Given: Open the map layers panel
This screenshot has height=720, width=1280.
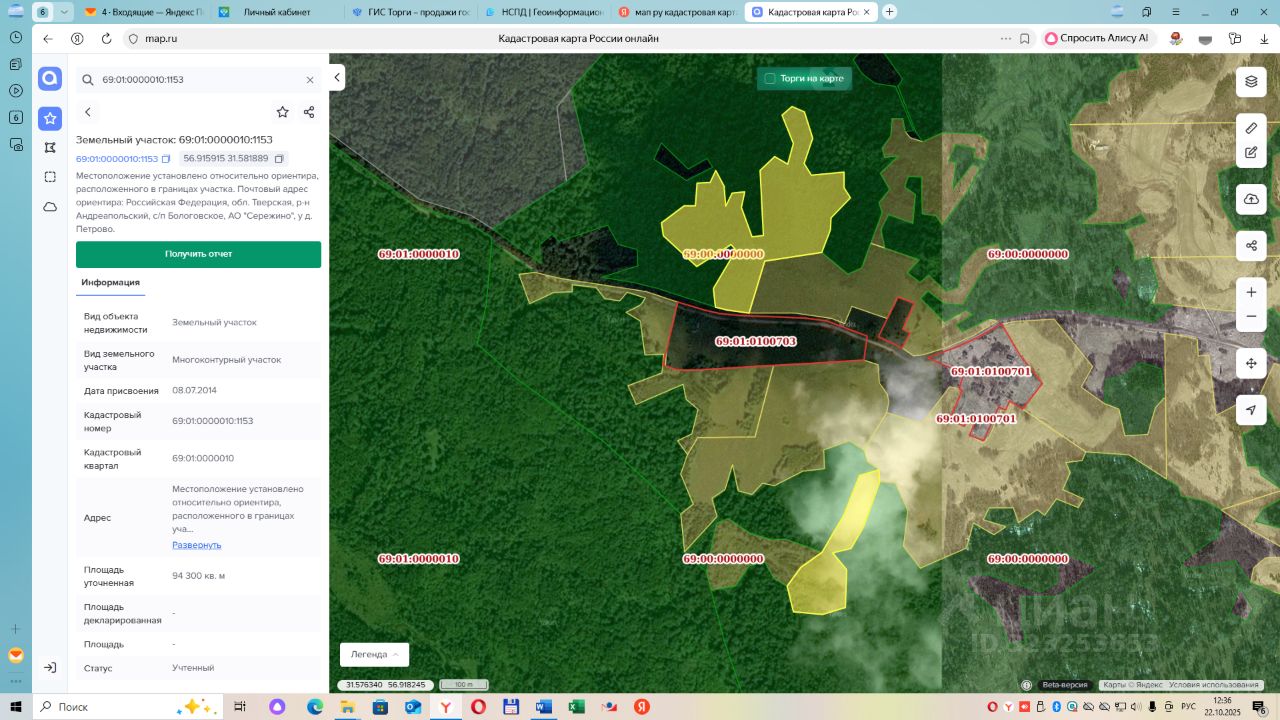Looking at the screenshot, I should (x=1251, y=82).
